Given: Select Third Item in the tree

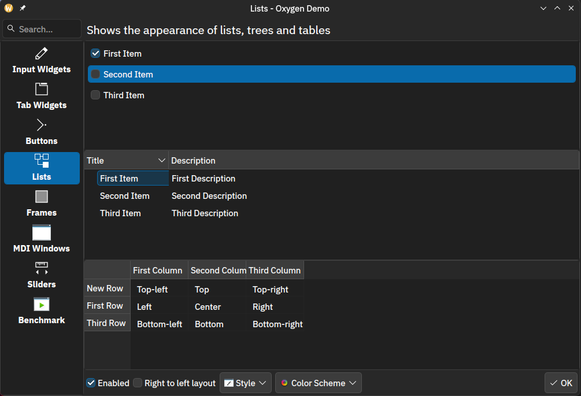Looking at the screenshot, I should (120, 213).
